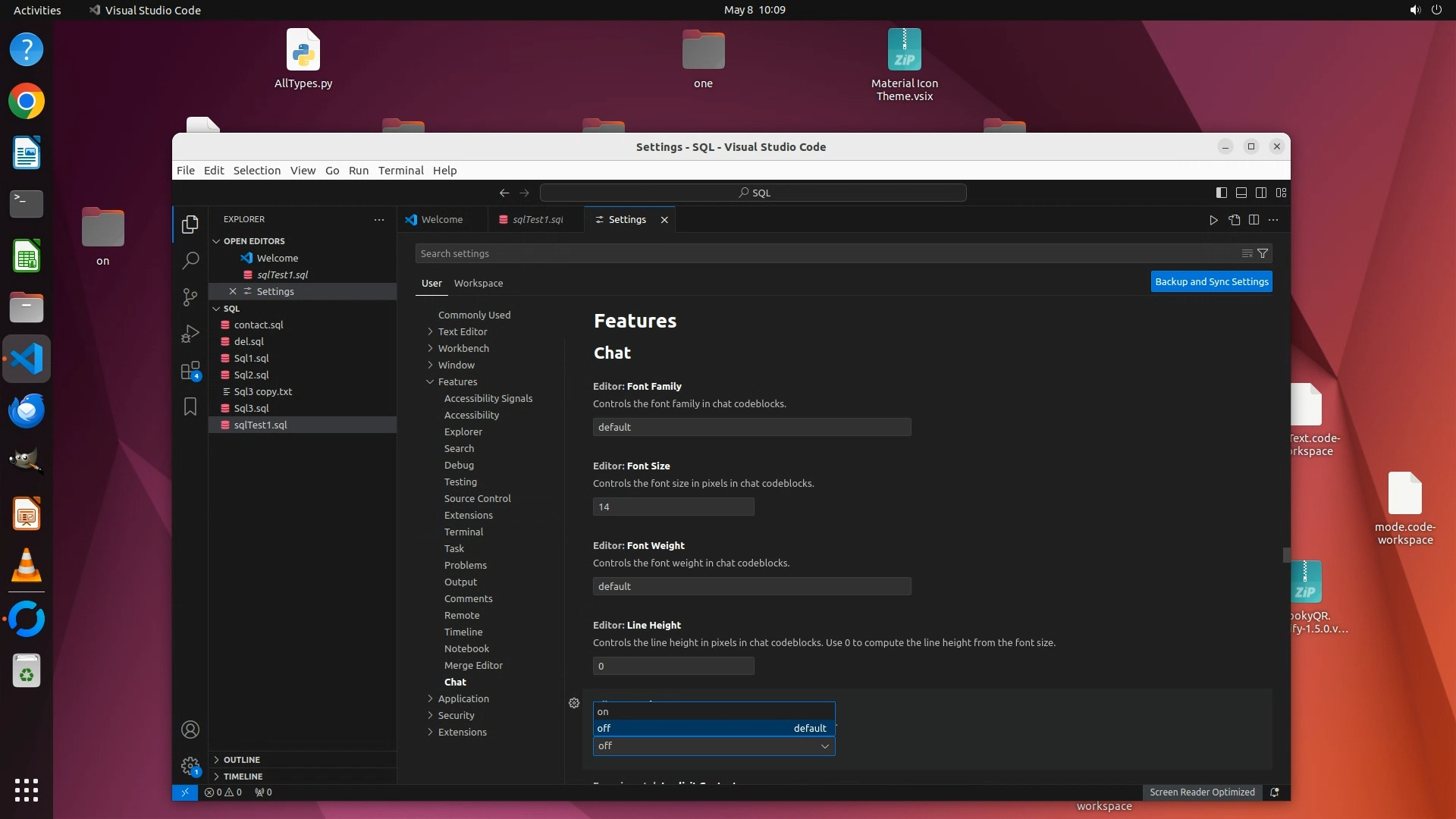Click the Open Settings (JSON) icon
Image resolution: width=1456 pixels, height=819 pixels.
click(x=1235, y=220)
